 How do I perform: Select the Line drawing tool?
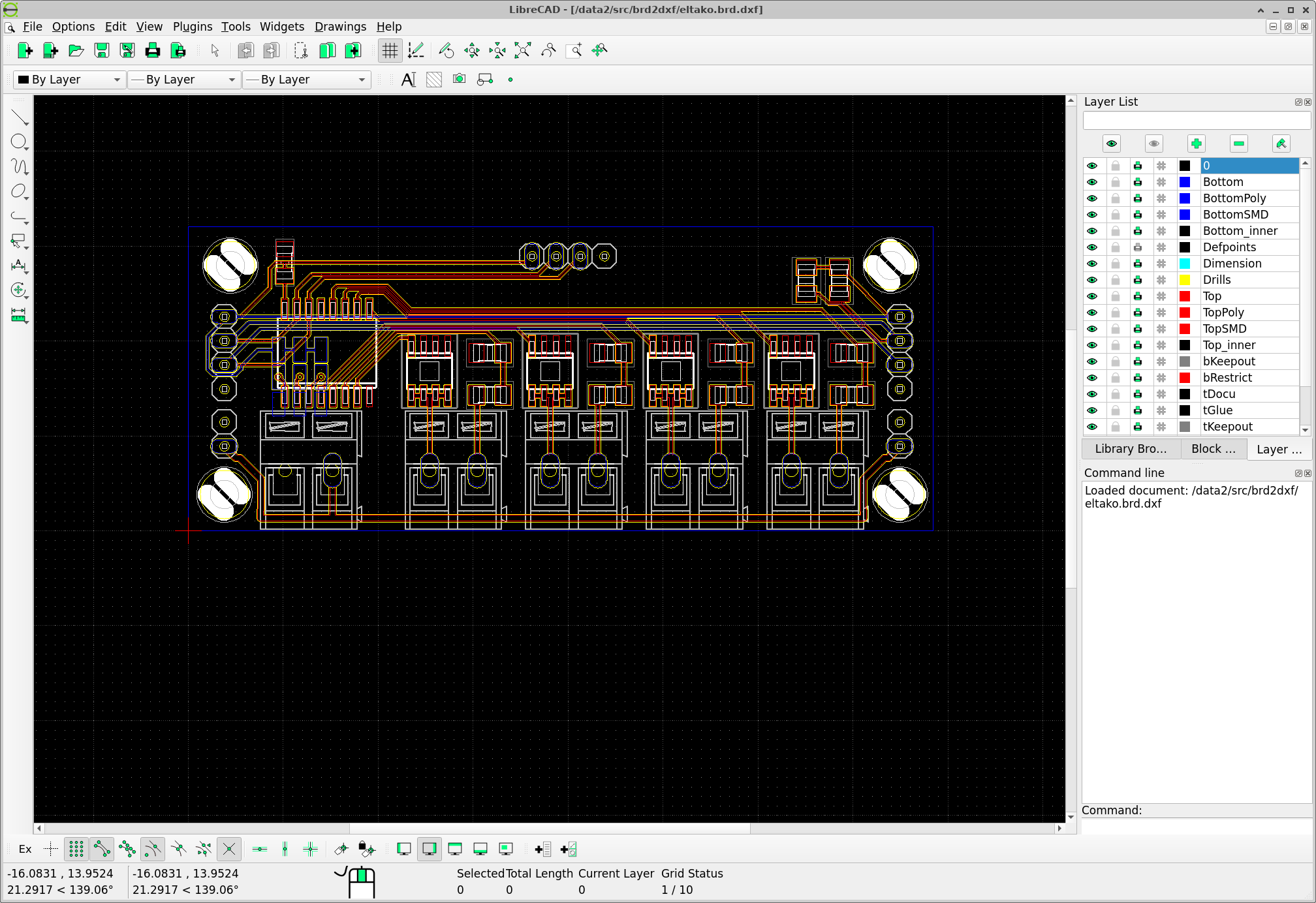point(20,117)
